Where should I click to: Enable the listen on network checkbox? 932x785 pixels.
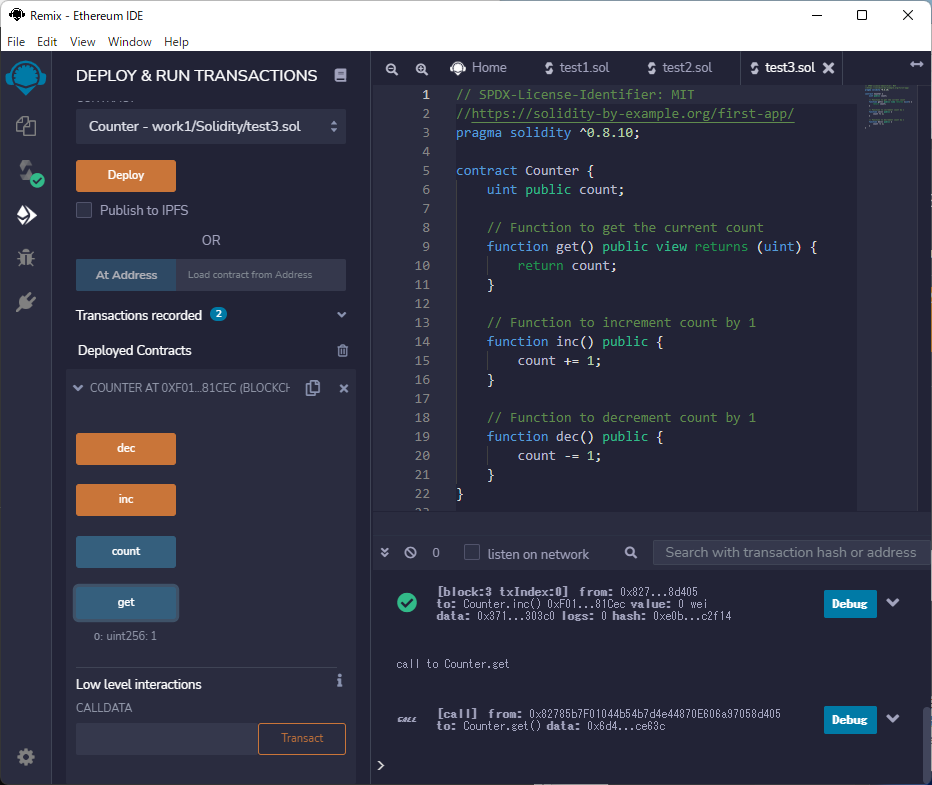[x=472, y=553]
